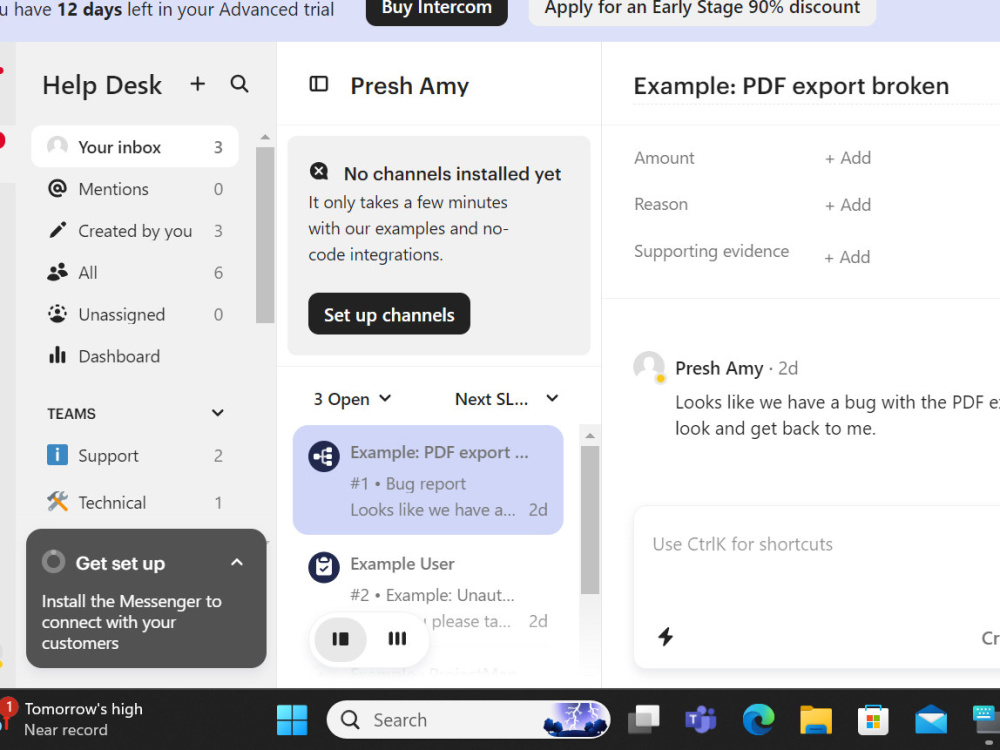This screenshot has height=750, width=1000.
Task: Open the Mail app from taskbar
Action: point(931,720)
